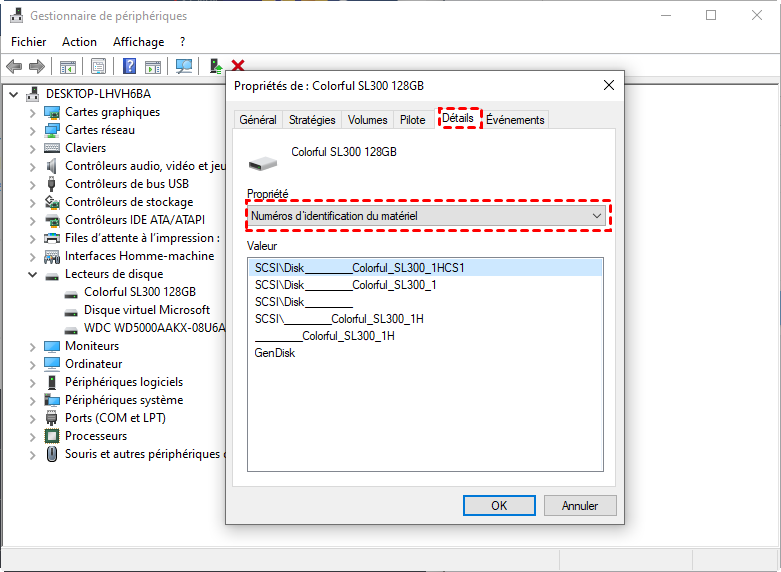Image resolution: width=781 pixels, height=572 pixels.
Task: Maximize the Gestionnaire de périphériques window
Action: (711, 15)
